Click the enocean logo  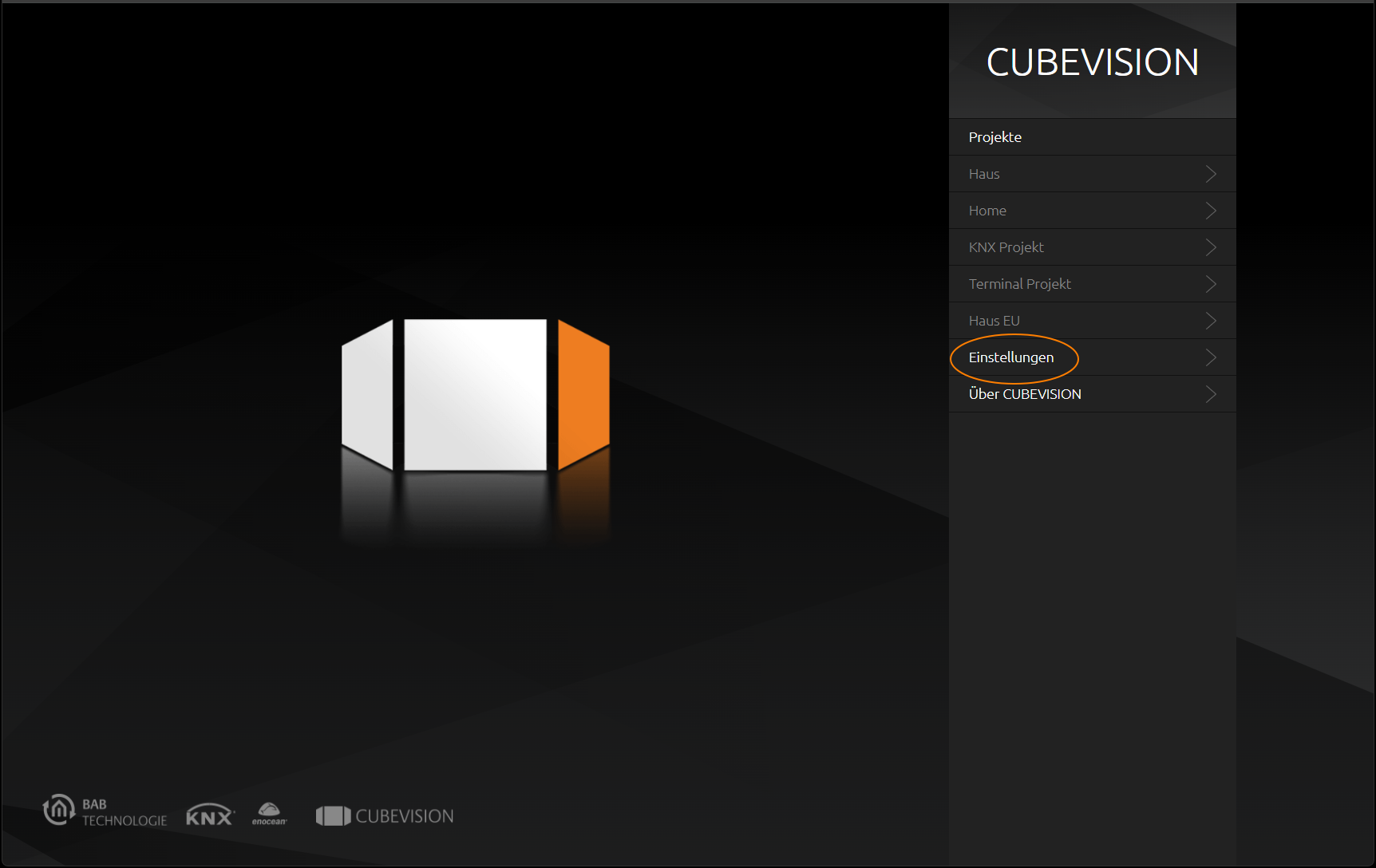click(x=270, y=815)
